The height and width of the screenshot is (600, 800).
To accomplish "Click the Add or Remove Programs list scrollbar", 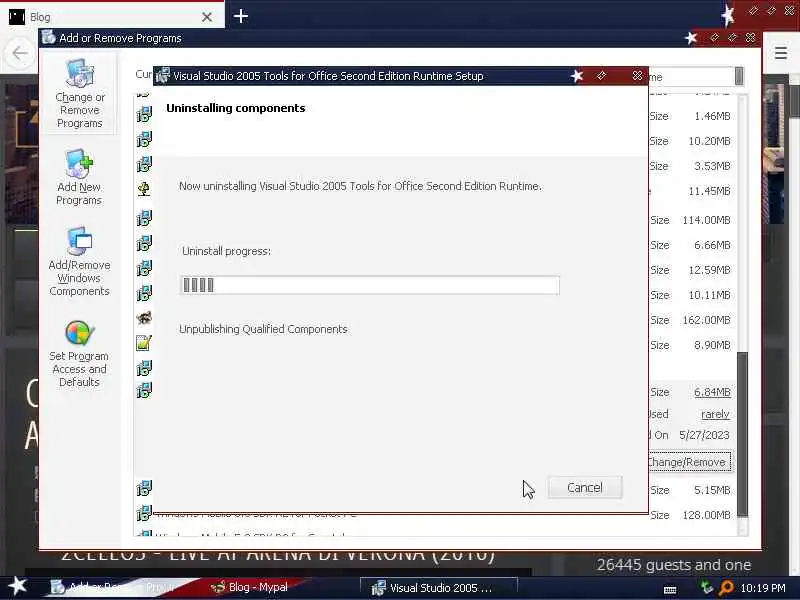I will click(x=742, y=434).
